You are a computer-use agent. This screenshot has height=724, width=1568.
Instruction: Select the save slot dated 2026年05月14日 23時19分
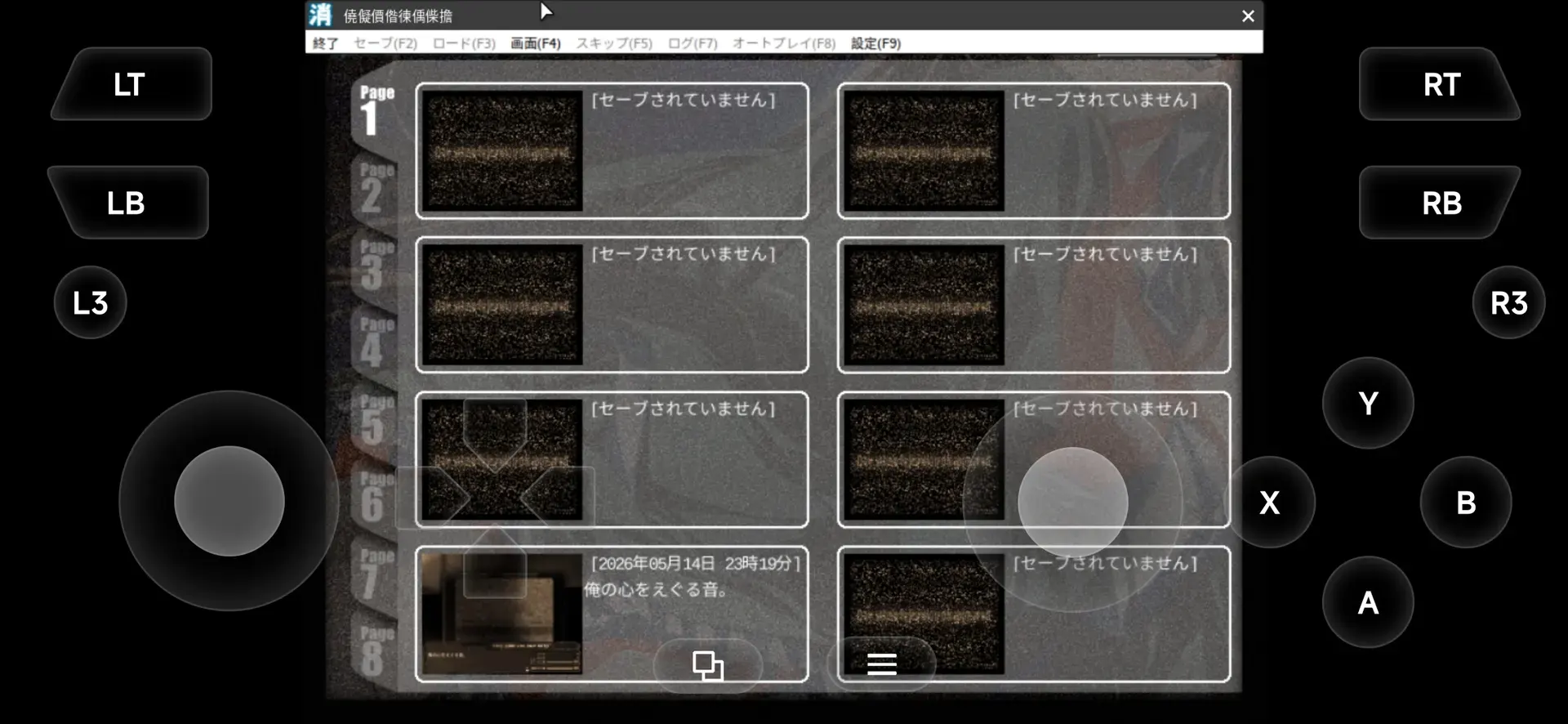coord(612,614)
